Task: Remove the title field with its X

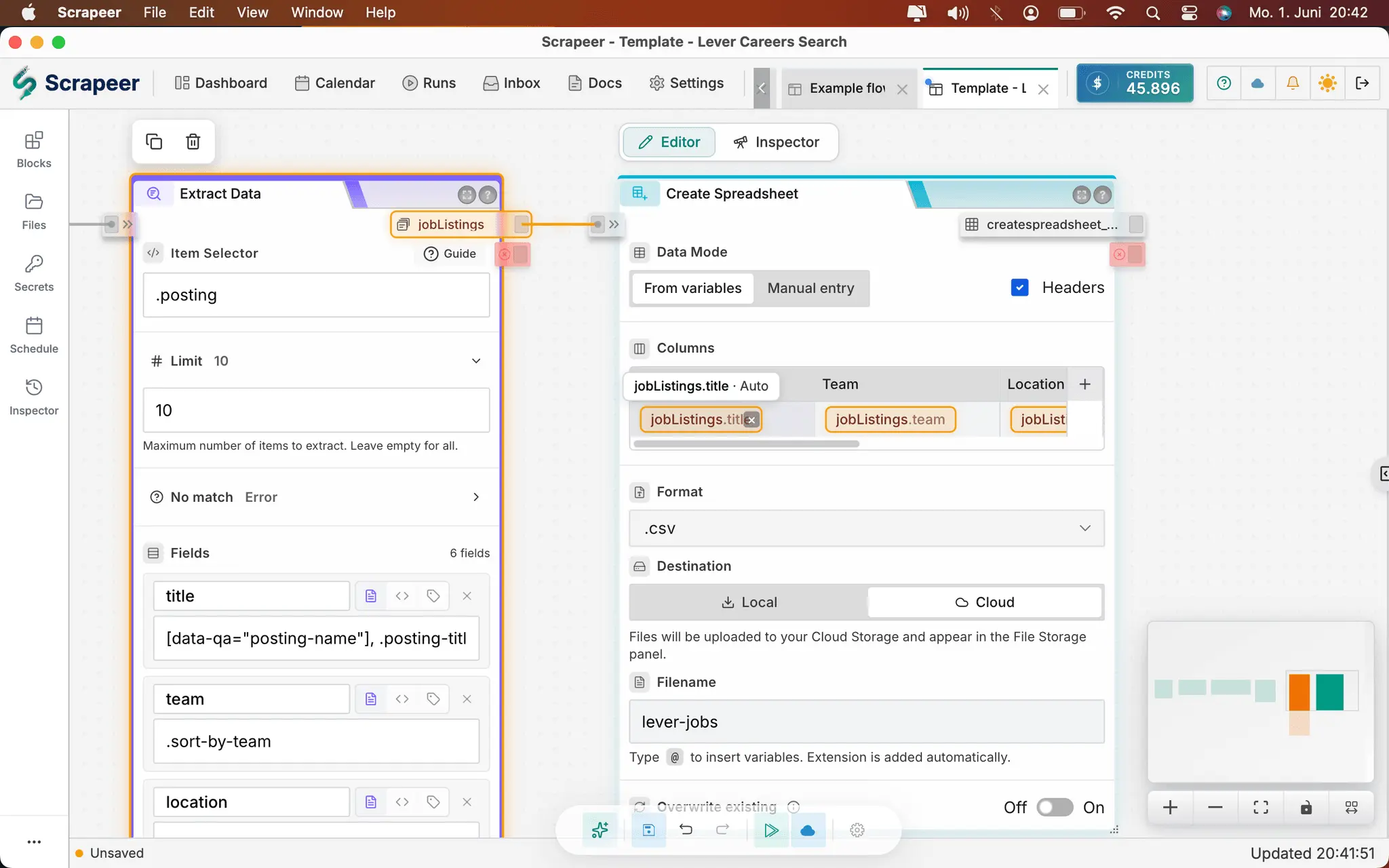Action: (467, 595)
